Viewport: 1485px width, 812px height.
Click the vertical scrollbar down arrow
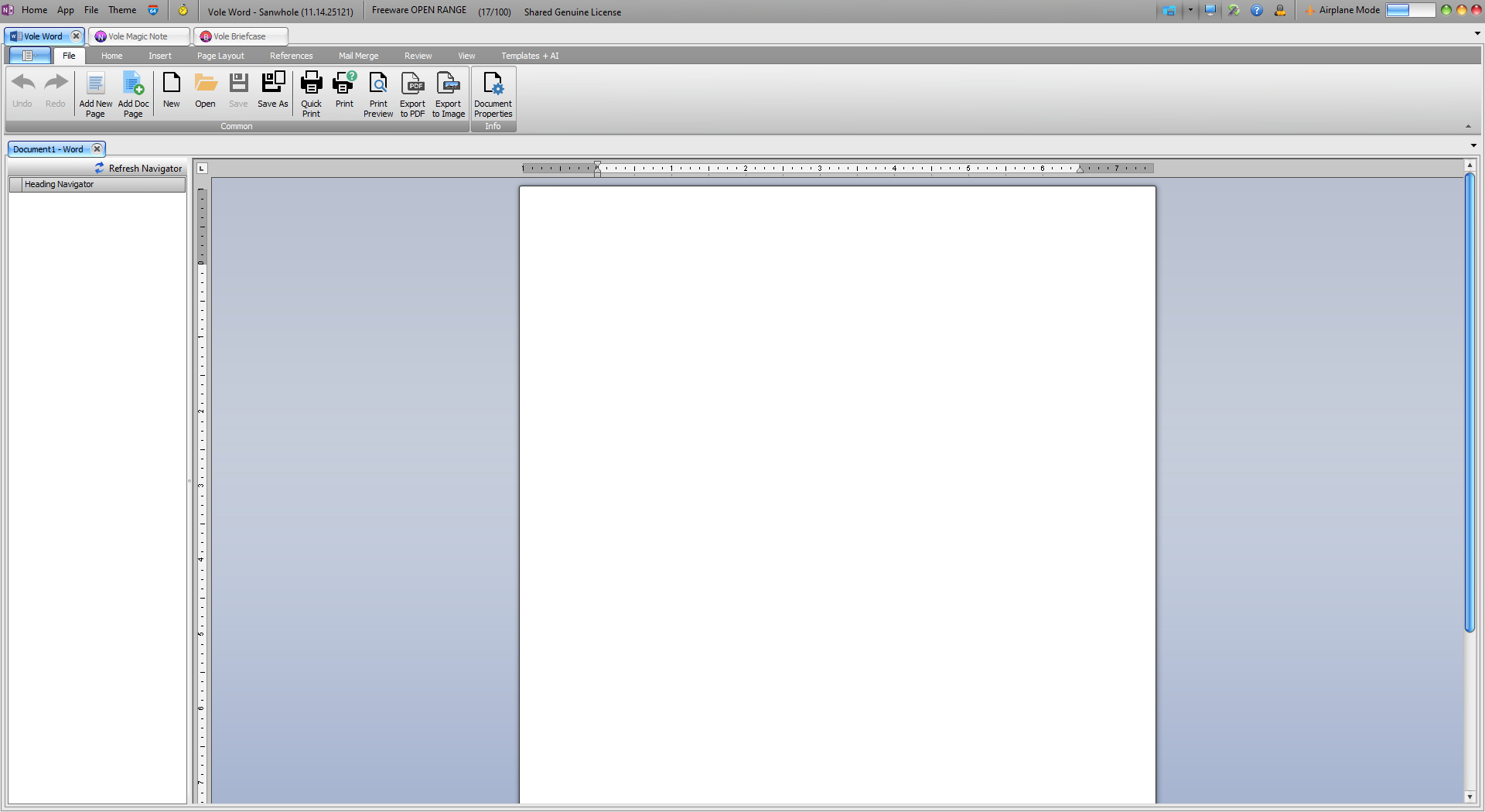[1470, 797]
